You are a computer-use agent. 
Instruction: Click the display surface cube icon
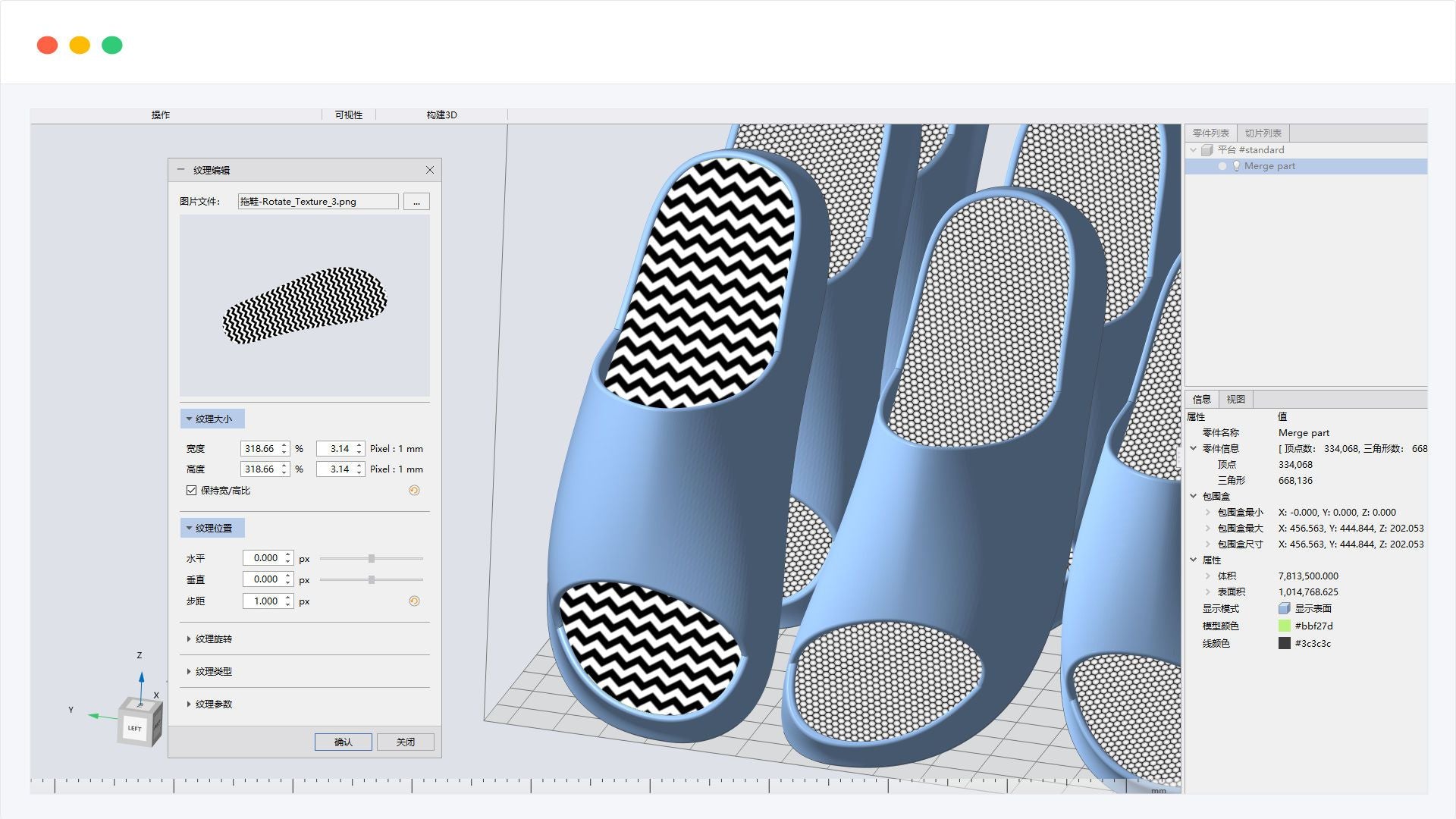click(x=1284, y=609)
